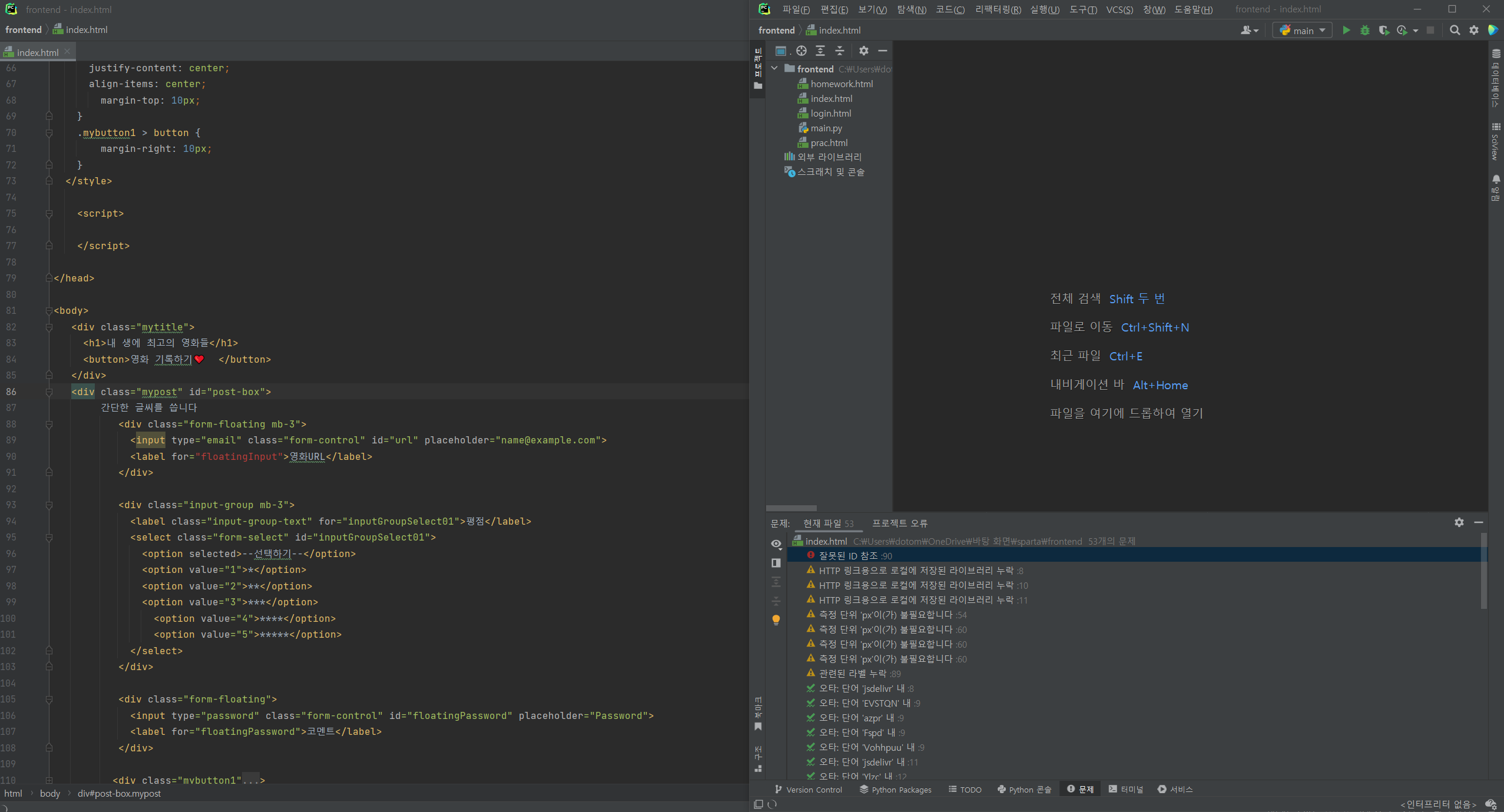Click the problems list vertical scrollbar
The height and width of the screenshot is (812, 1504).
1484,570
